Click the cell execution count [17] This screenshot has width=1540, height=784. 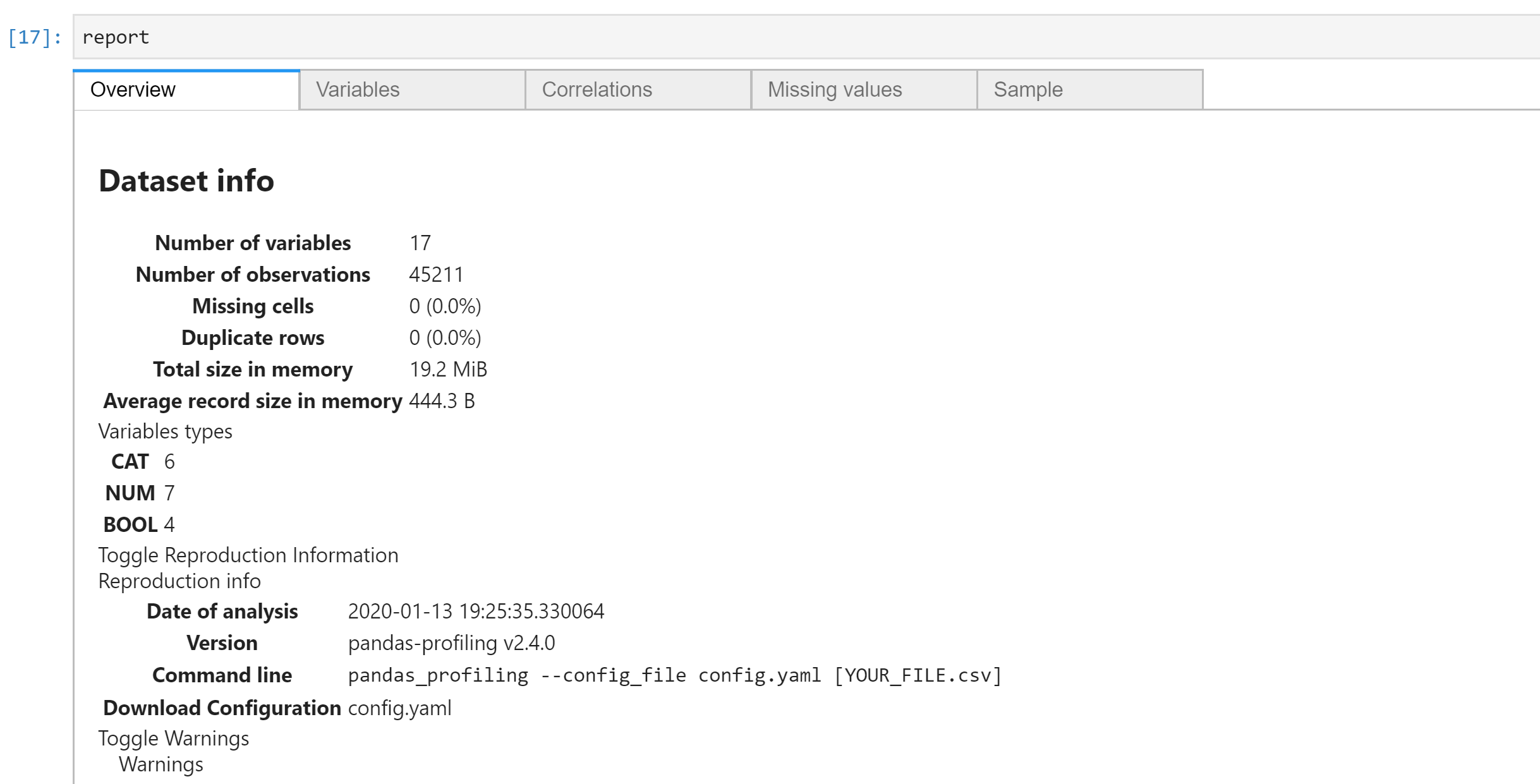pyautogui.click(x=33, y=37)
